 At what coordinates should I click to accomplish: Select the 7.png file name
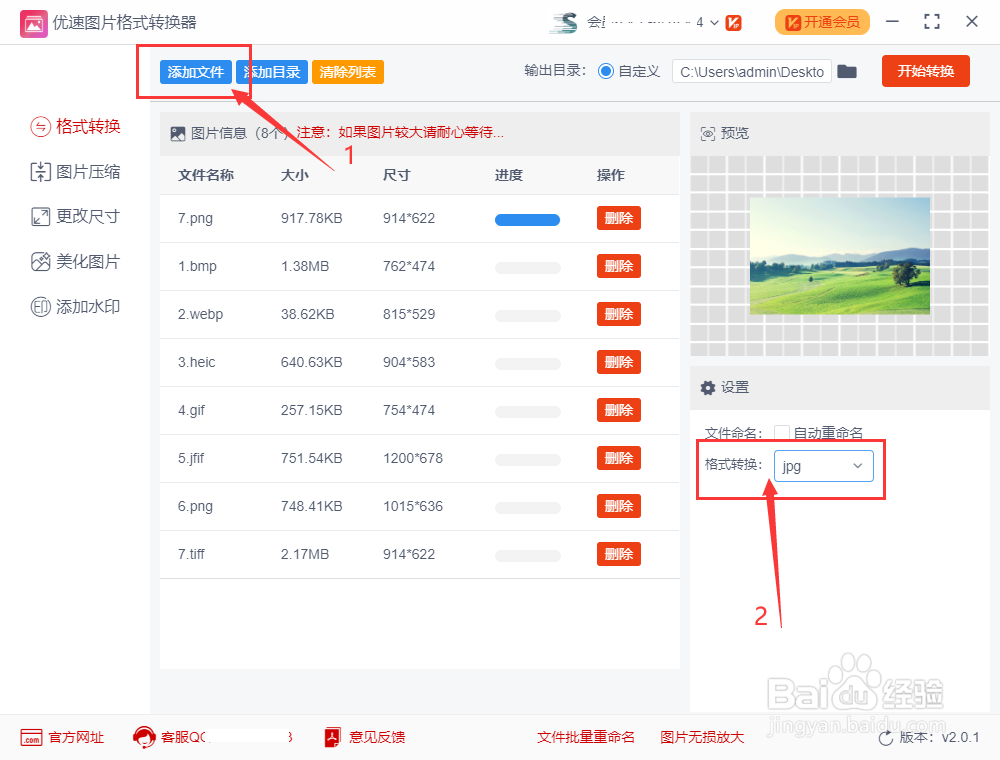tap(195, 218)
